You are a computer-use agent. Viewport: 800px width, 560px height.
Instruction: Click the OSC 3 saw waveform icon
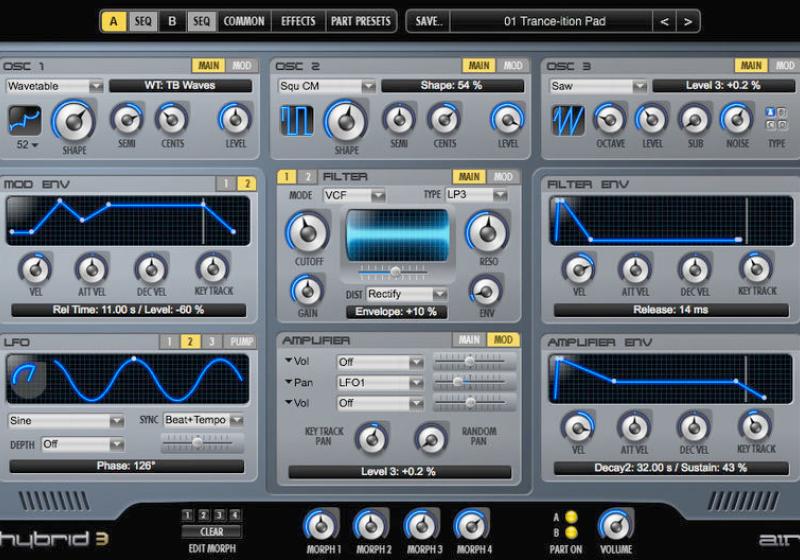click(x=568, y=120)
